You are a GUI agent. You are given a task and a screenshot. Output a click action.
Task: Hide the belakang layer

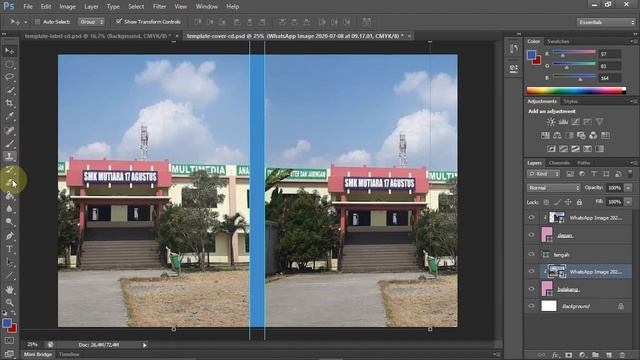coord(531,289)
